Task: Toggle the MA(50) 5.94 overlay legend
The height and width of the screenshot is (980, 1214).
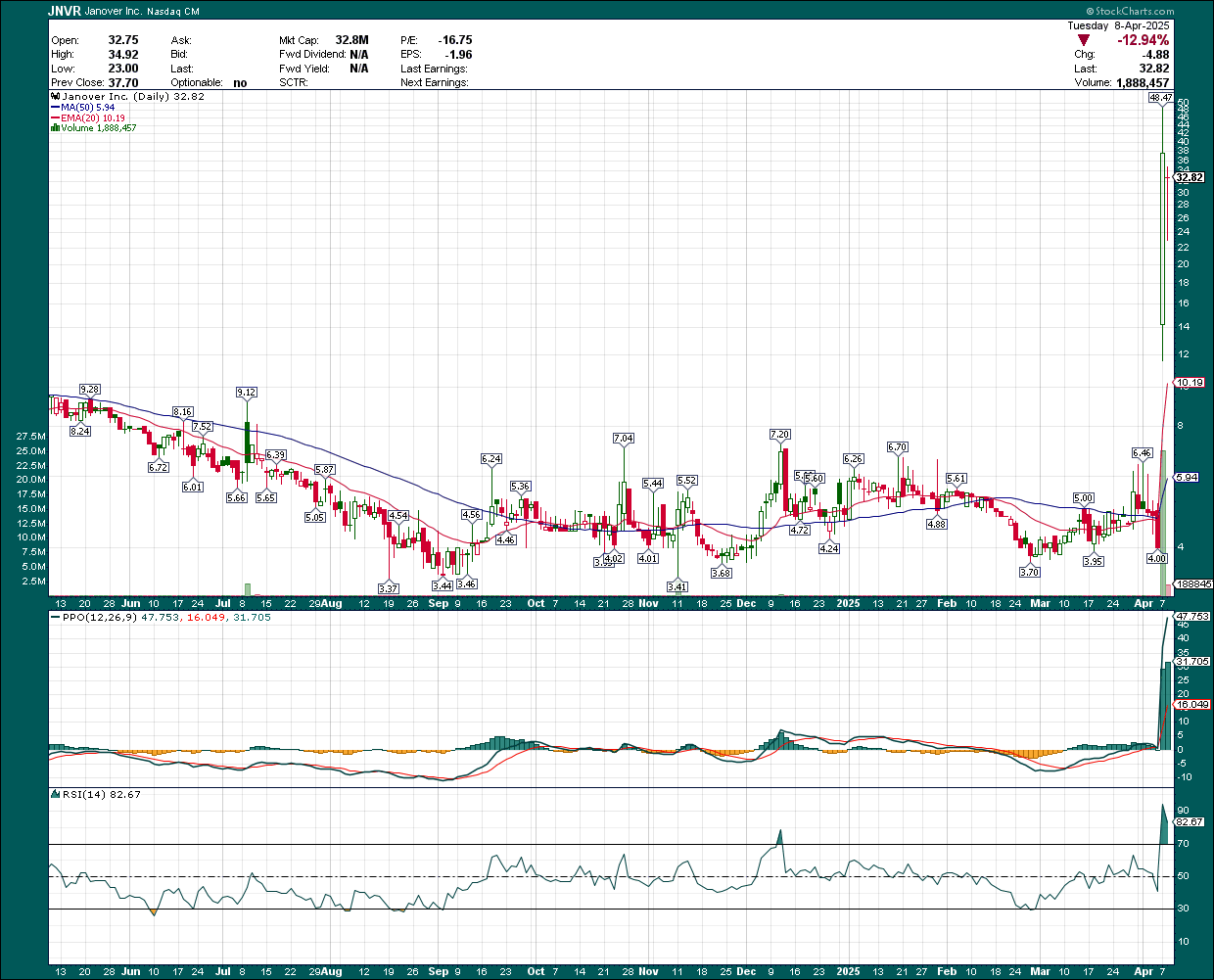Action: [x=88, y=107]
